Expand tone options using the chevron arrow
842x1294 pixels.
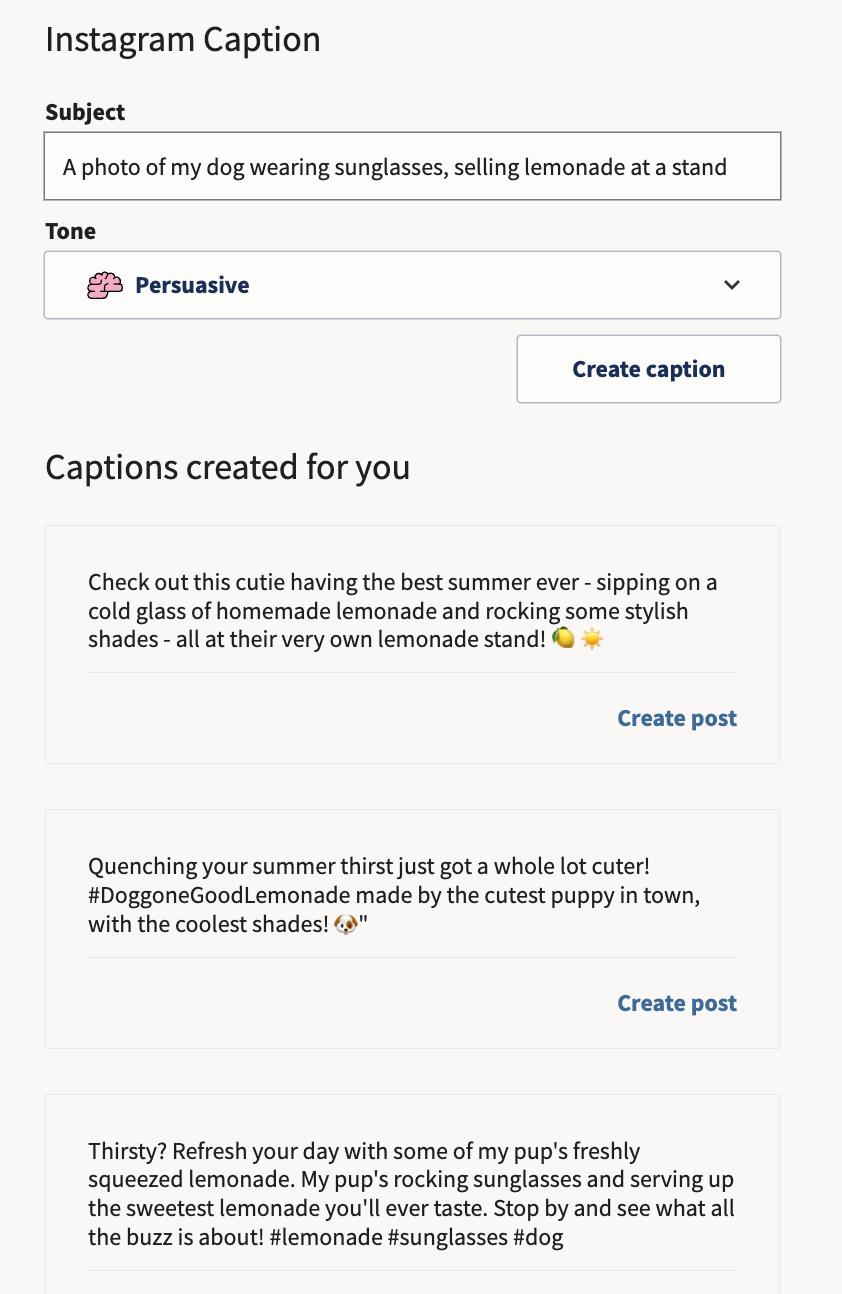point(732,285)
